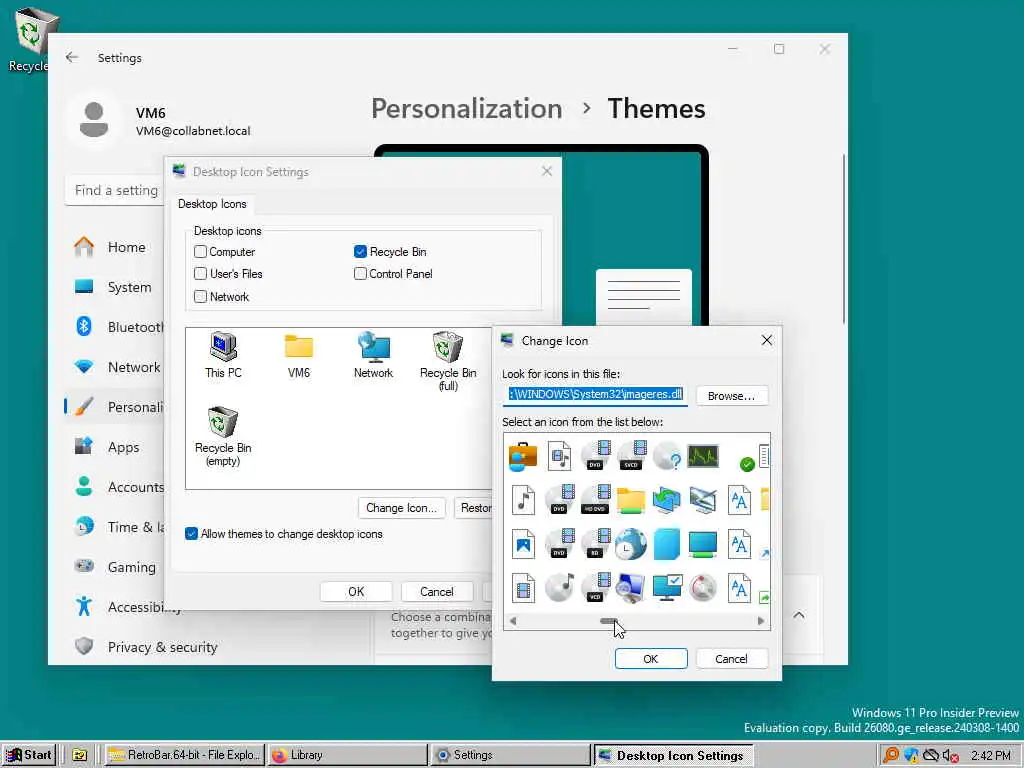Viewport: 1024px width, 768px height.
Task: Select the disc with red arrow icon
Action: (x=703, y=588)
